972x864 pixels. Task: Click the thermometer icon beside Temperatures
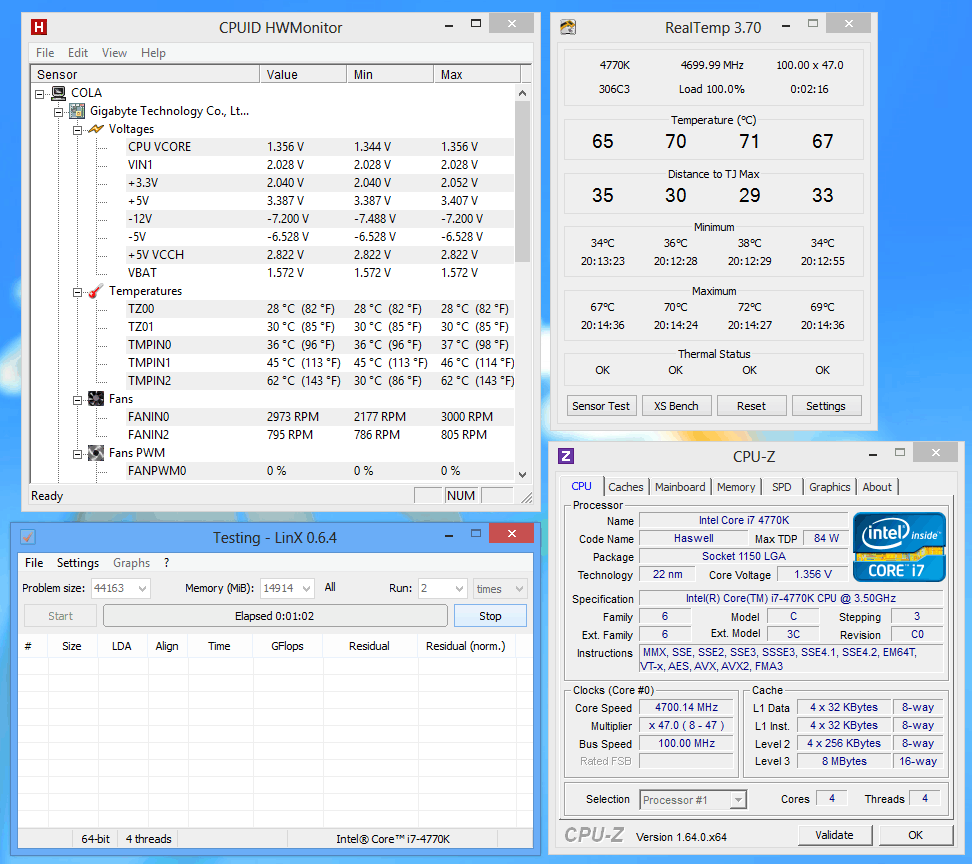pos(96,291)
